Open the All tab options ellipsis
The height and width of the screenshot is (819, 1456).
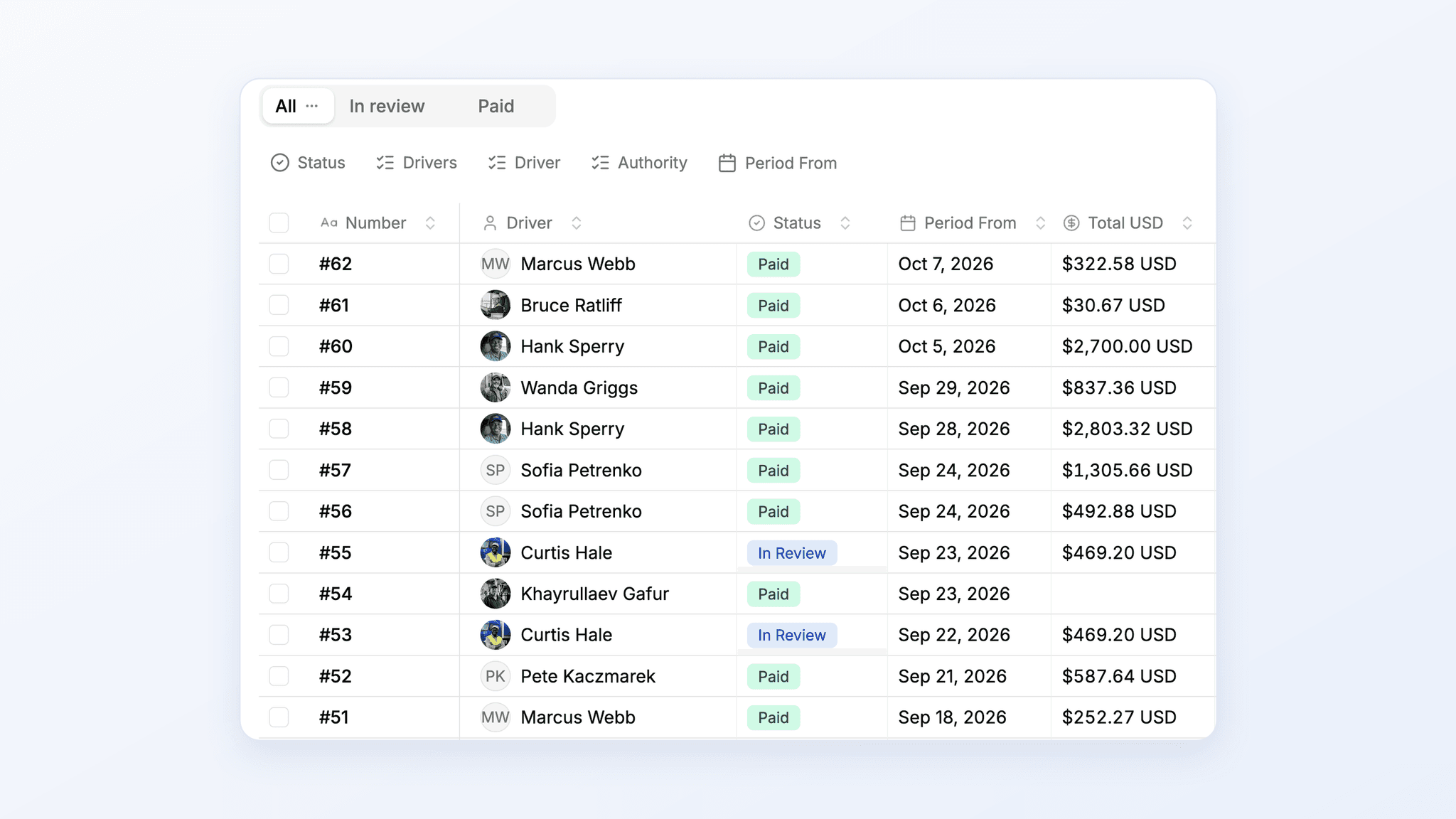[311, 106]
